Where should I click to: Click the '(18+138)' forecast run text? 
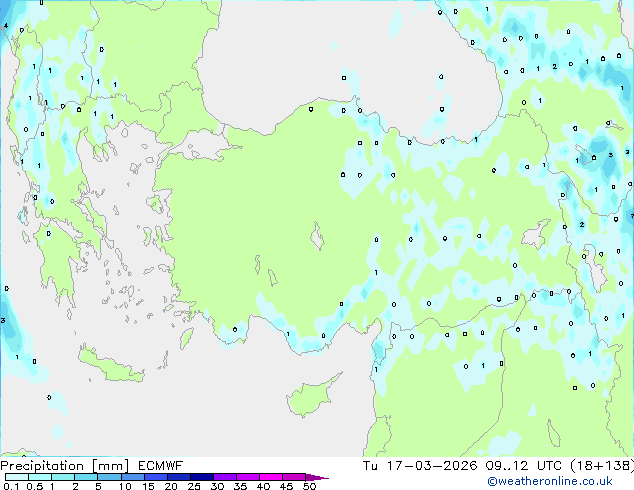pos(602,466)
